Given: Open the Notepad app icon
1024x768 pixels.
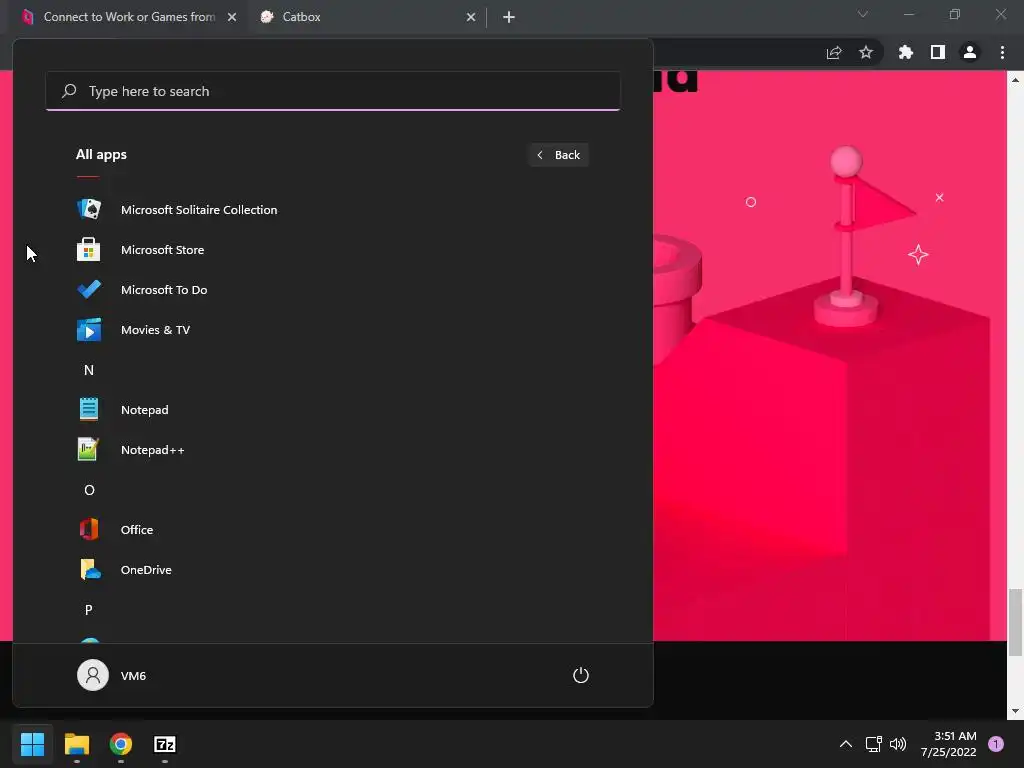Looking at the screenshot, I should [x=89, y=409].
